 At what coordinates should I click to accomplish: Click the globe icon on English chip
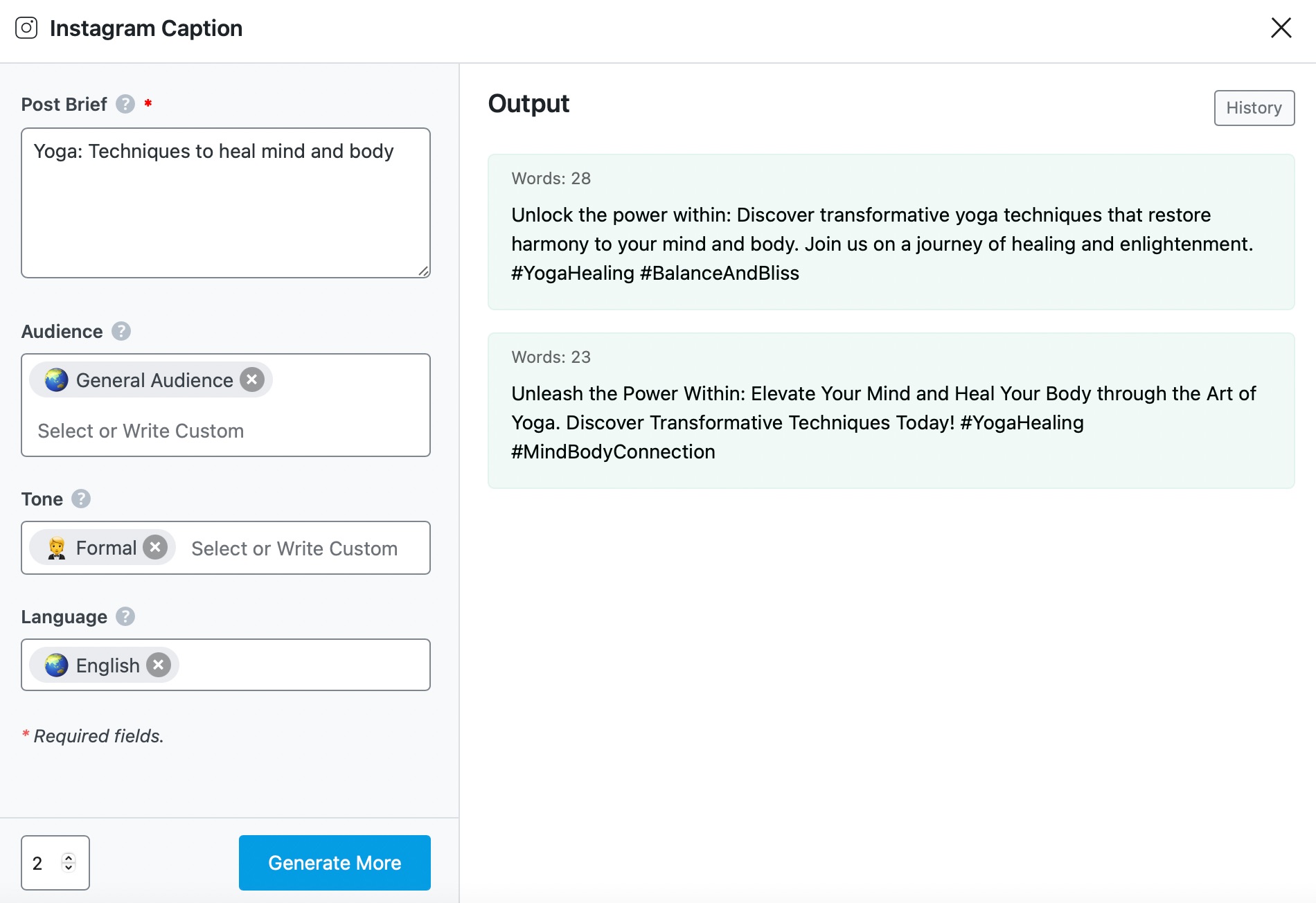click(x=56, y=665)
